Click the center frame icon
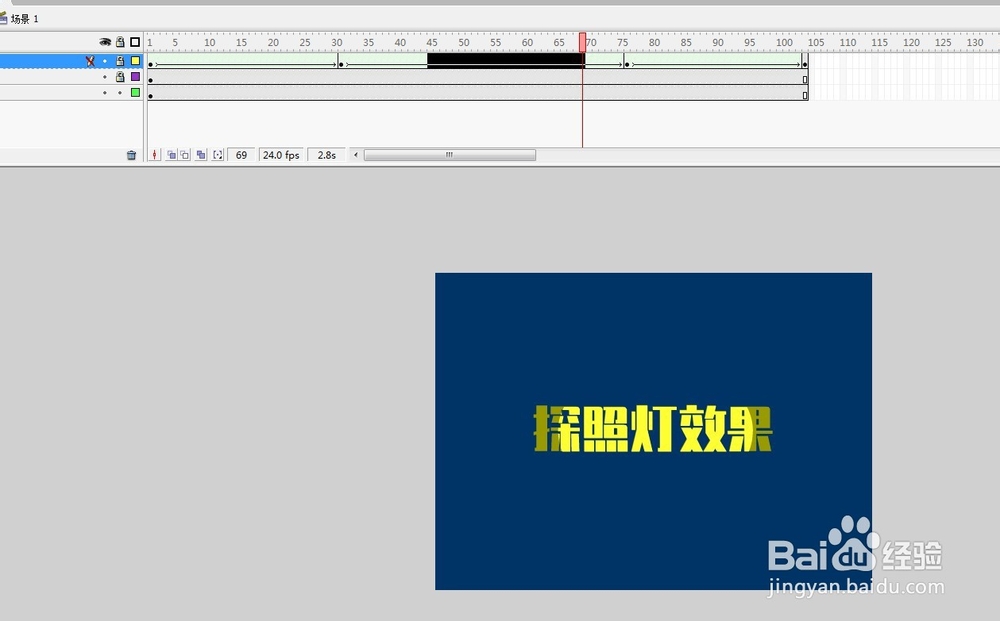Screen dimensions: 1000x621 click(x=155, y=154)
